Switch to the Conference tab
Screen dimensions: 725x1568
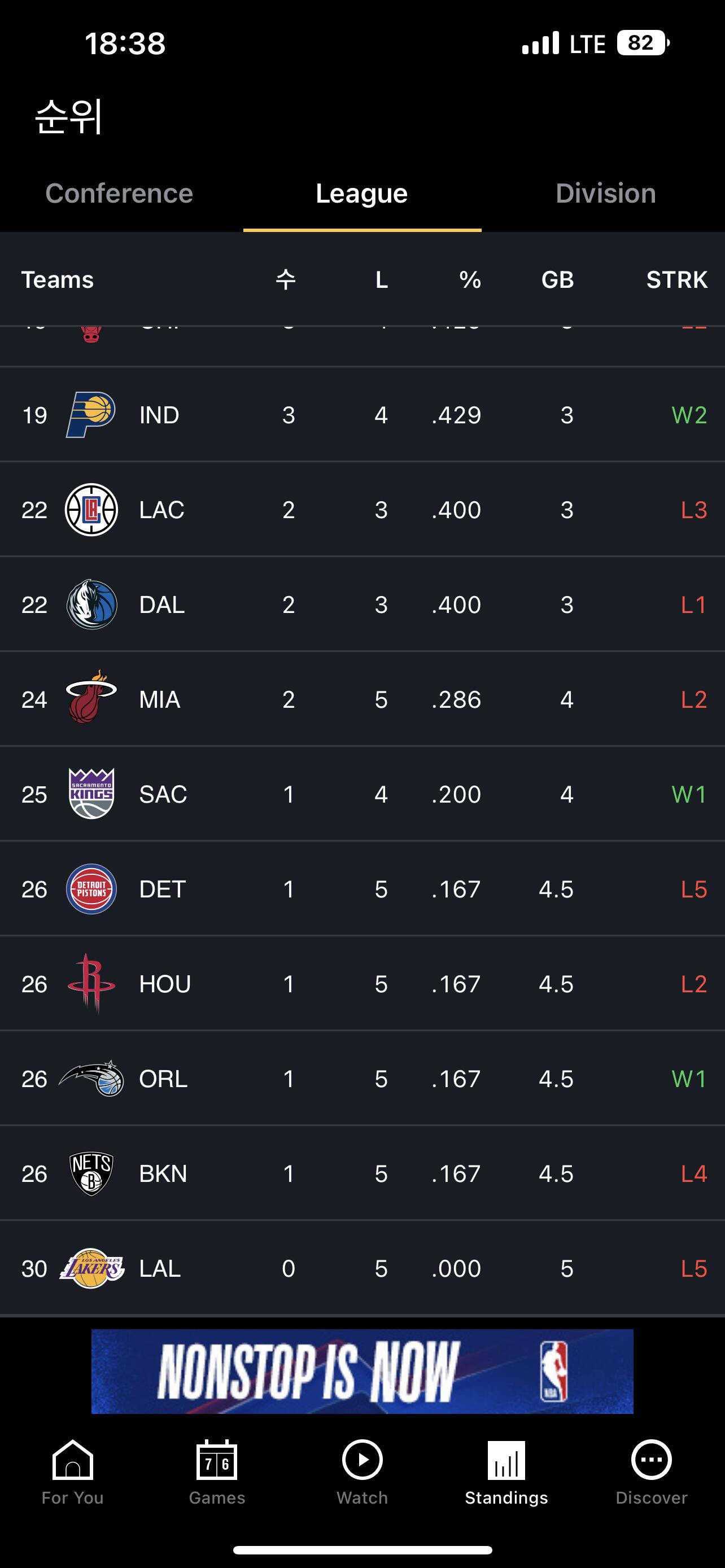pyautogui.click(x=119, y=194)
